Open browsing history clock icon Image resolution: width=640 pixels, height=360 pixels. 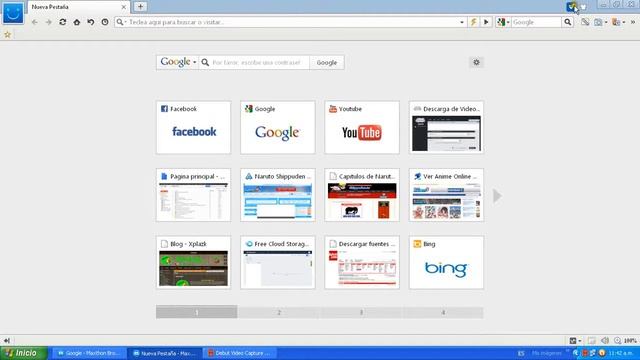click(x=105, y=22)
